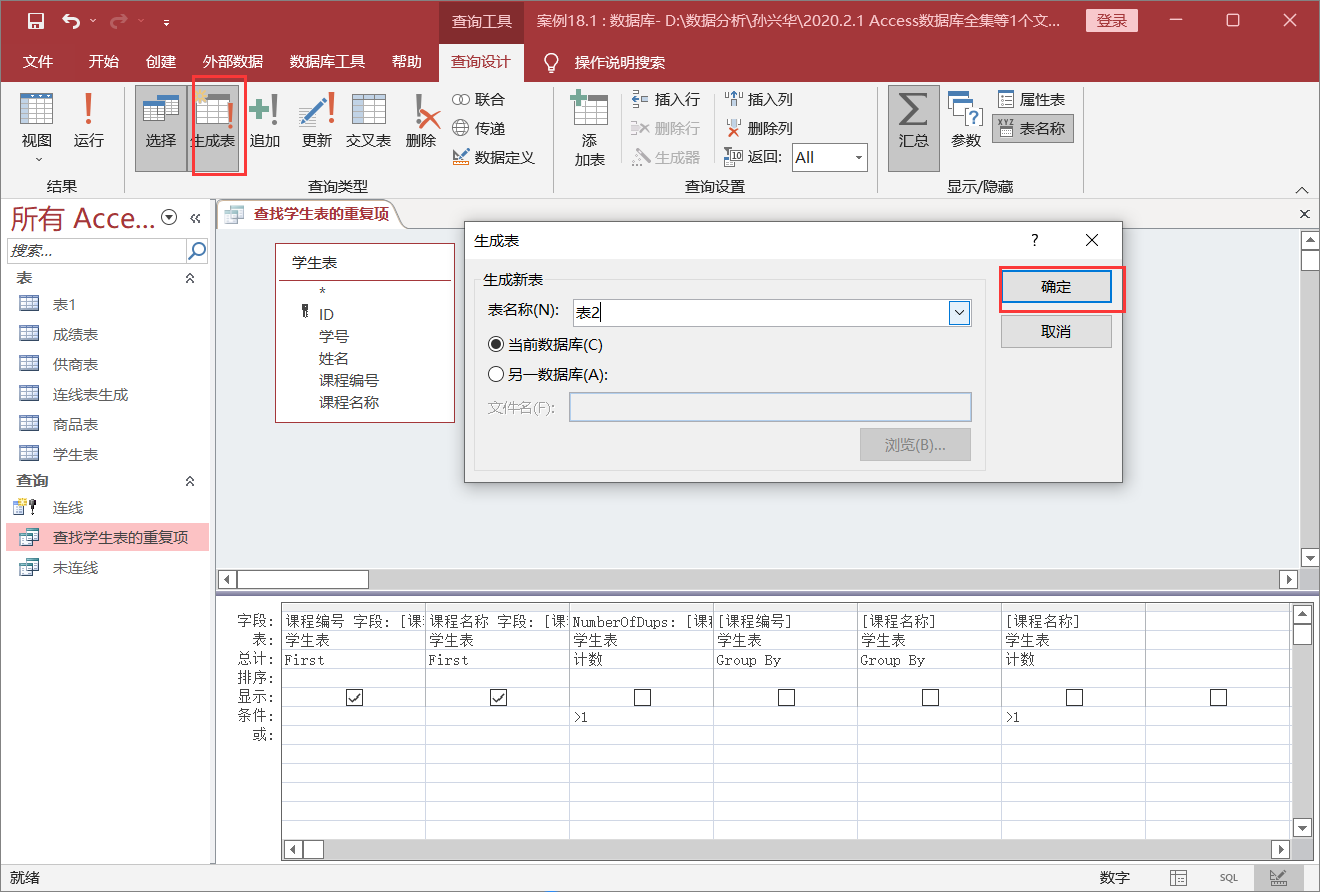
Task: Click the 添加表 add table icon
Action: click(589, 127)
